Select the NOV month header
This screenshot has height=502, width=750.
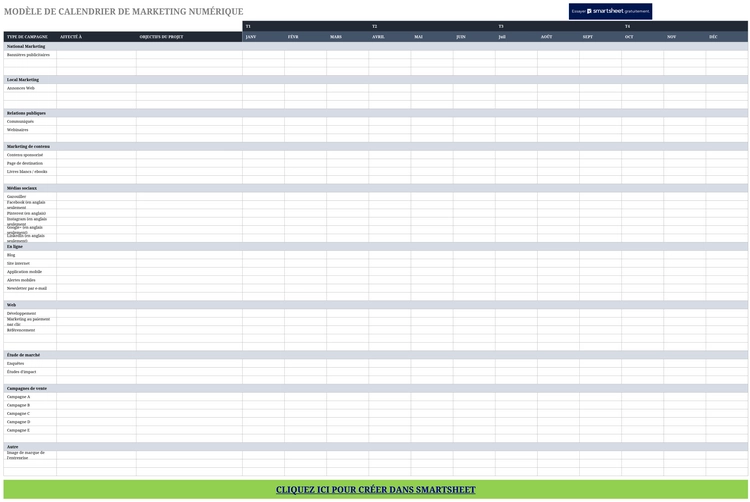(x=685, y=37)
